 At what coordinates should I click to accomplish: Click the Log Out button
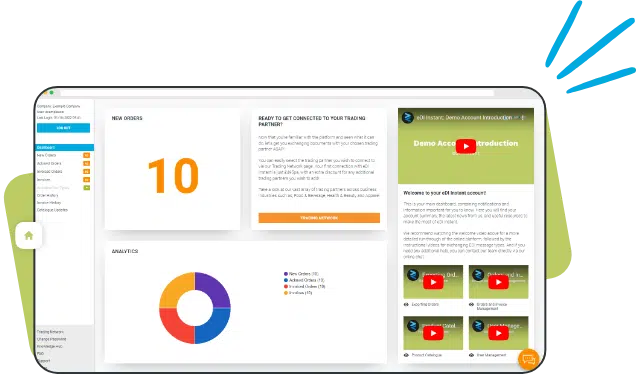(x=63, y=128)
